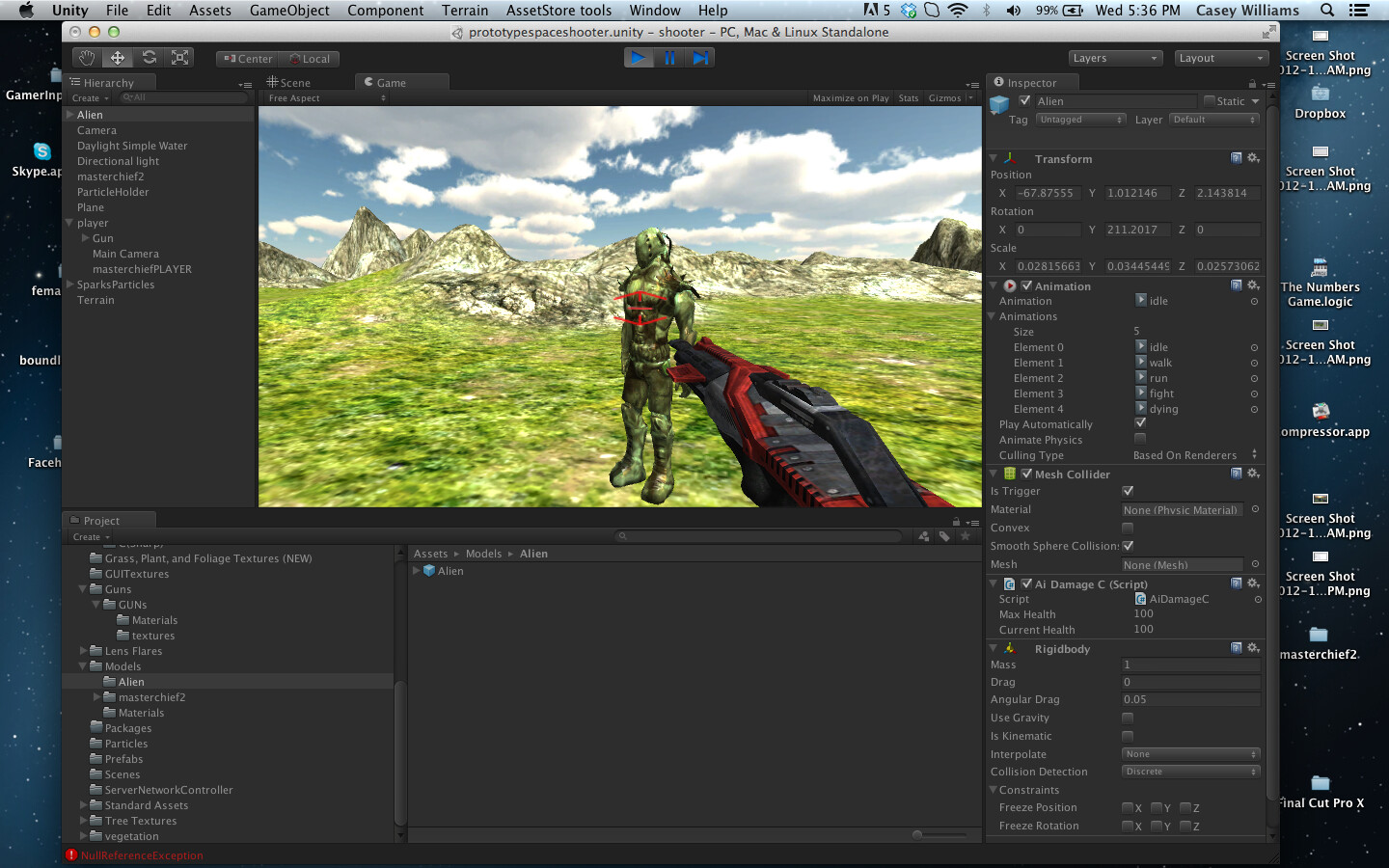The height and width of the screenshot is (868, 1389).
Task: Freeze rotation on the X axis
Action: click(1128, 826)
